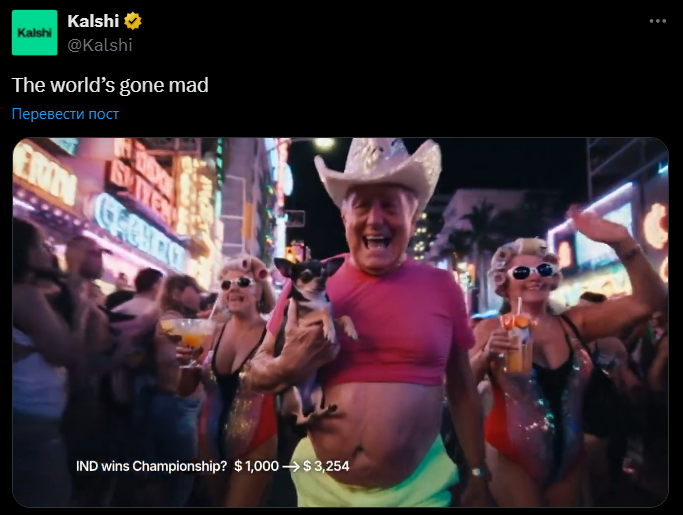The height and width of the screenshot is (515, 683).
Task: Click the gold verified badge
Action: 132,21
